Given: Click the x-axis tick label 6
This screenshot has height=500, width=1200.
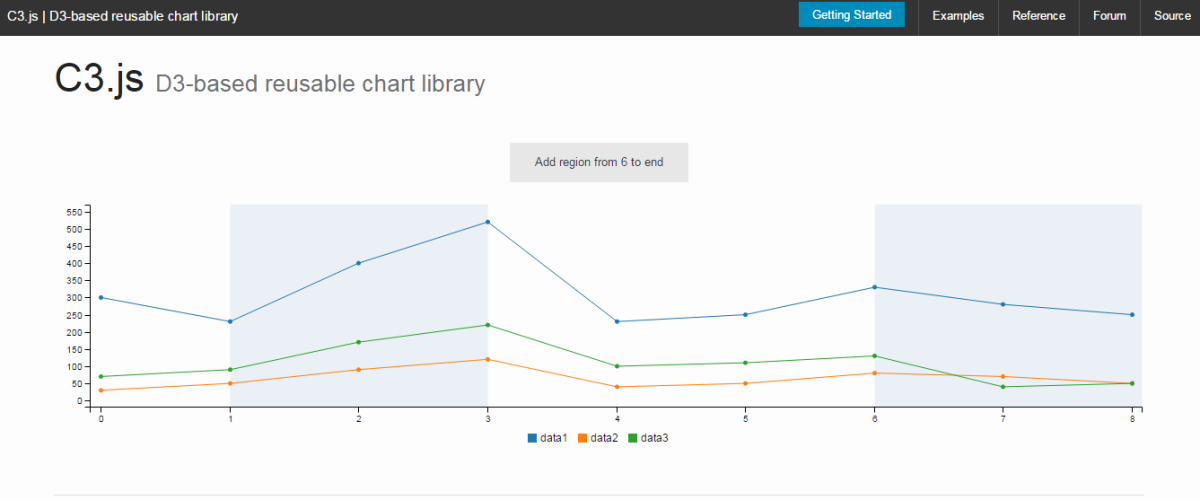Looking at the screenshot, I should coord(875,418).
